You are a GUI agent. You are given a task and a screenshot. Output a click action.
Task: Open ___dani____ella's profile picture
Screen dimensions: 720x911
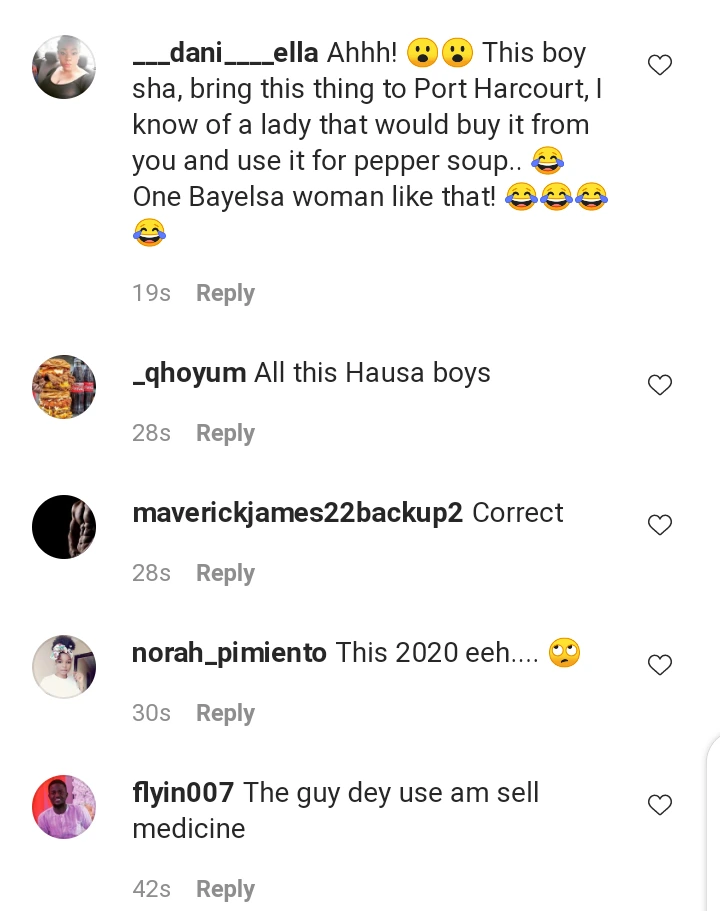[x=64, y=67]
